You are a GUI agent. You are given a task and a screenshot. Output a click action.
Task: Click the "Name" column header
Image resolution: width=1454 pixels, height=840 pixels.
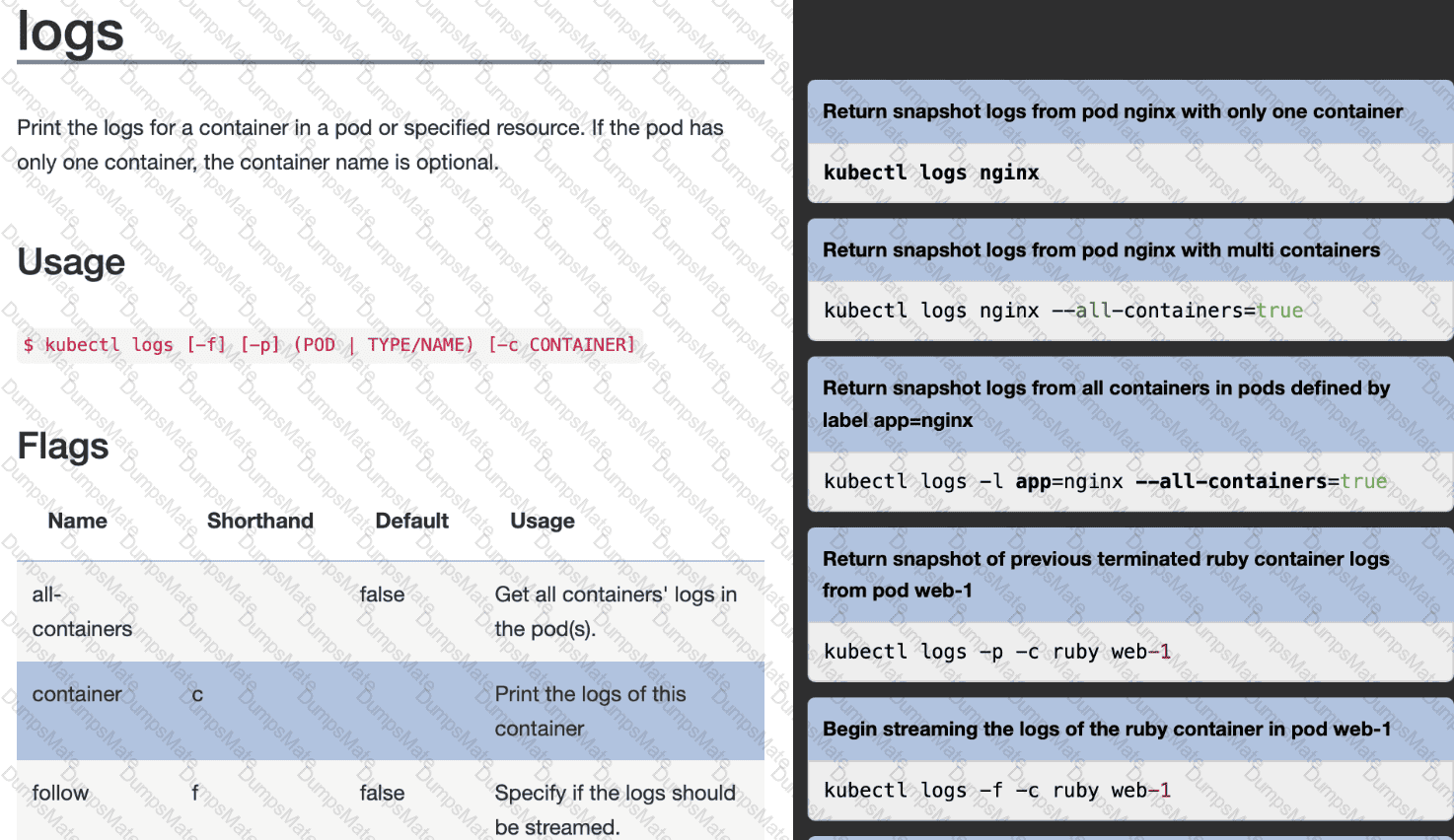pyautogui.click(x=77, y=521)
